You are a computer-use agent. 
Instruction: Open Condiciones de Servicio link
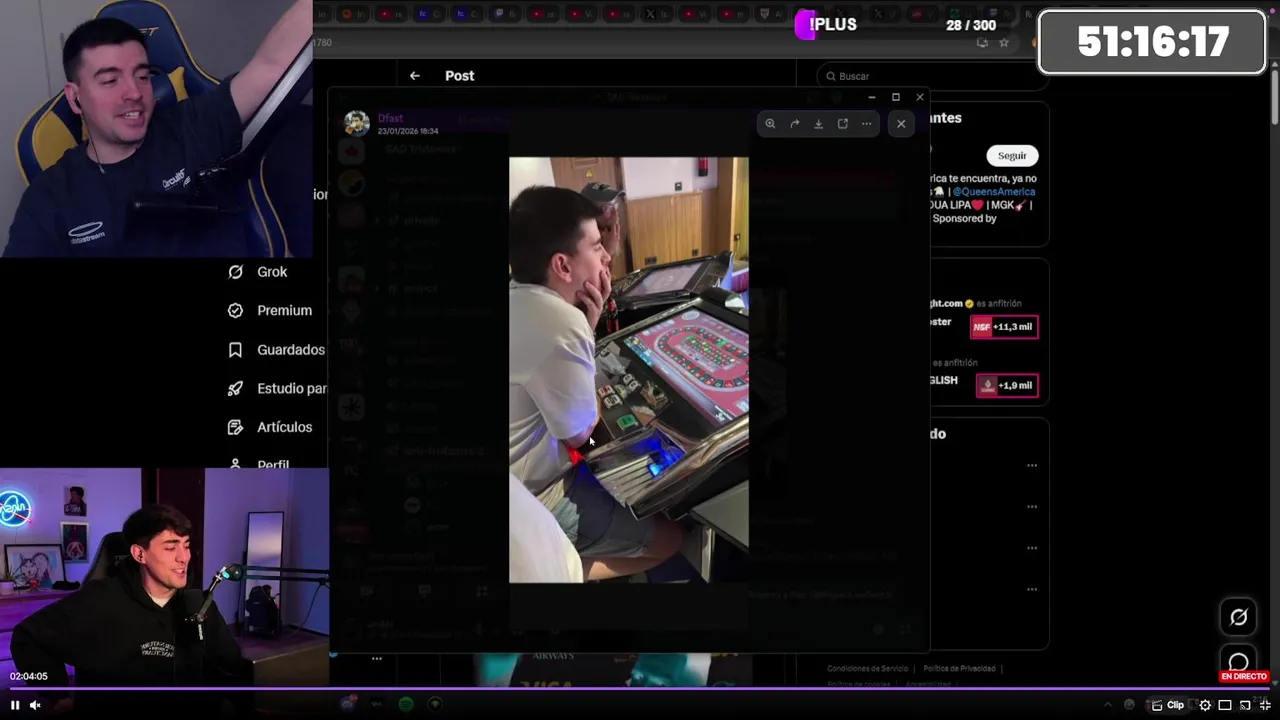[x=867, y=669]
